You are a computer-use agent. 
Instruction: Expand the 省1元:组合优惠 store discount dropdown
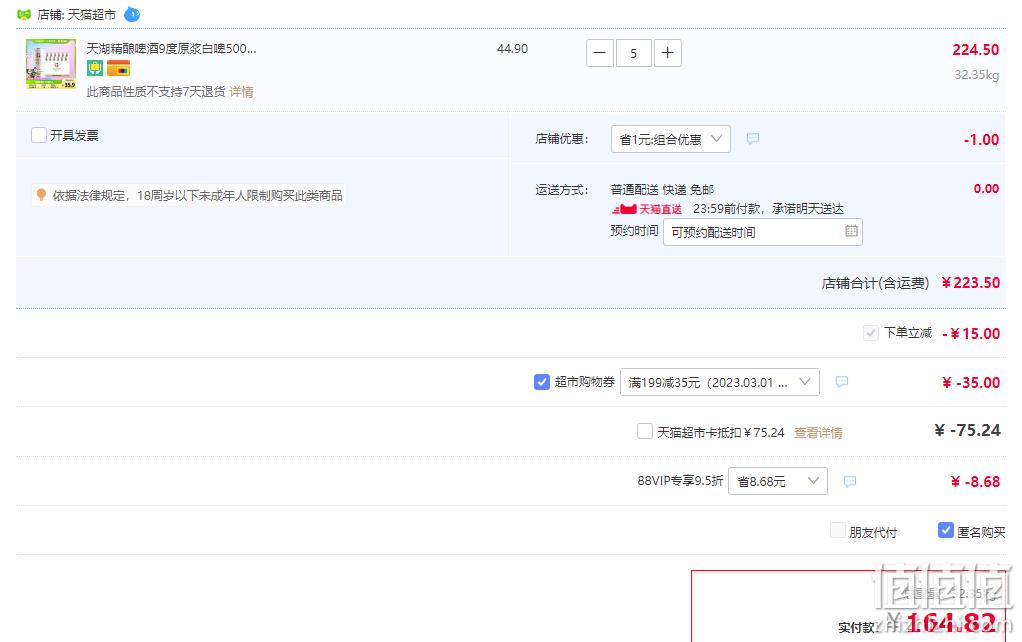pos(671,139)
